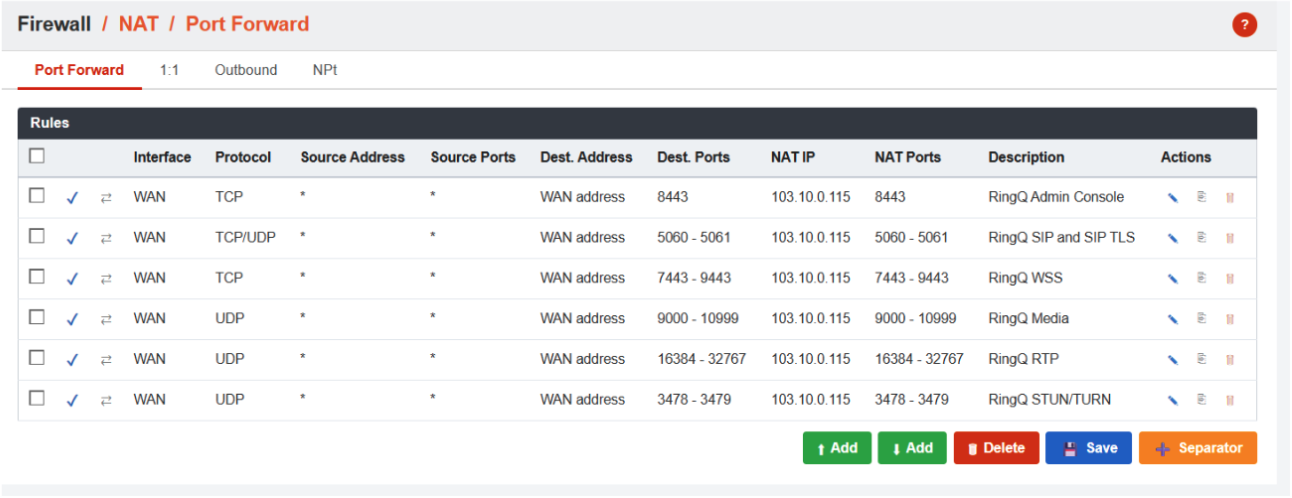Screen dimensions: 1292x498
Task: Edit the RingQ Media rule
Action: tap(1173, 319)
